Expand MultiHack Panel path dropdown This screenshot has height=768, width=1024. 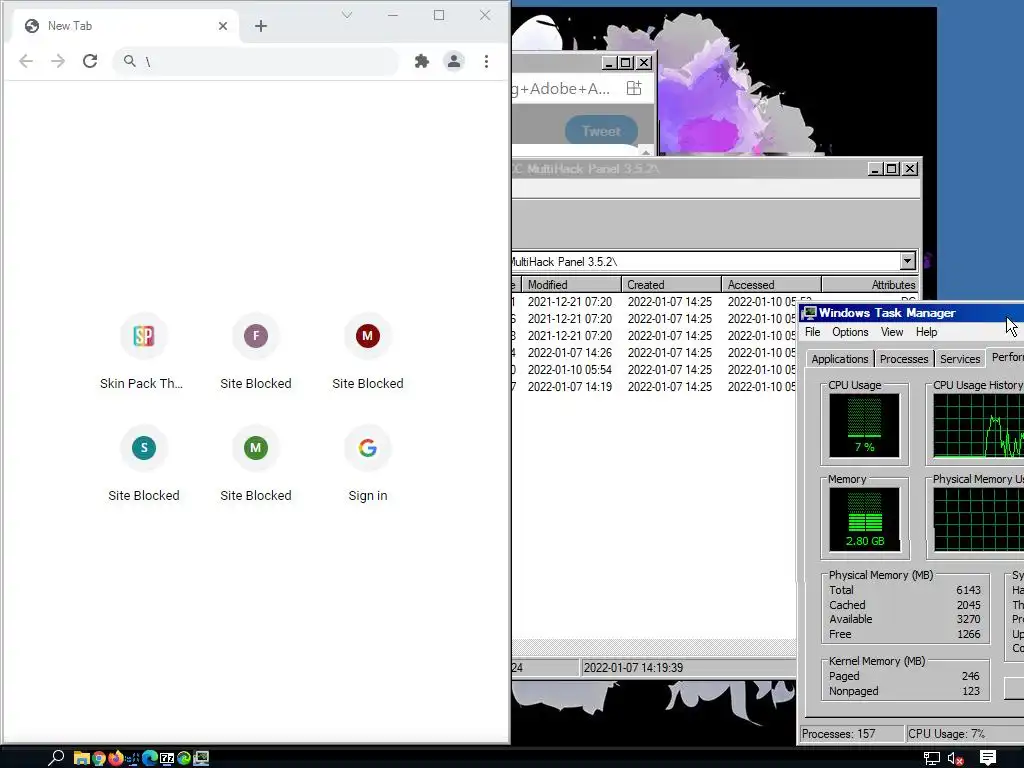907,261
